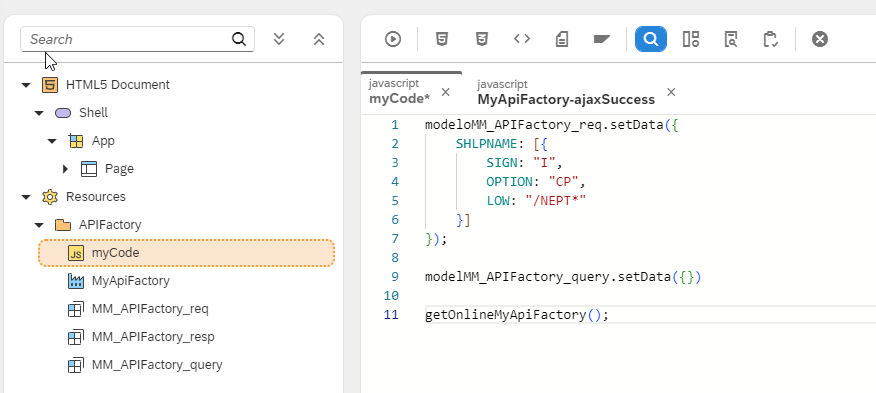Click the document search toolbar icon

tap(730, 39)
